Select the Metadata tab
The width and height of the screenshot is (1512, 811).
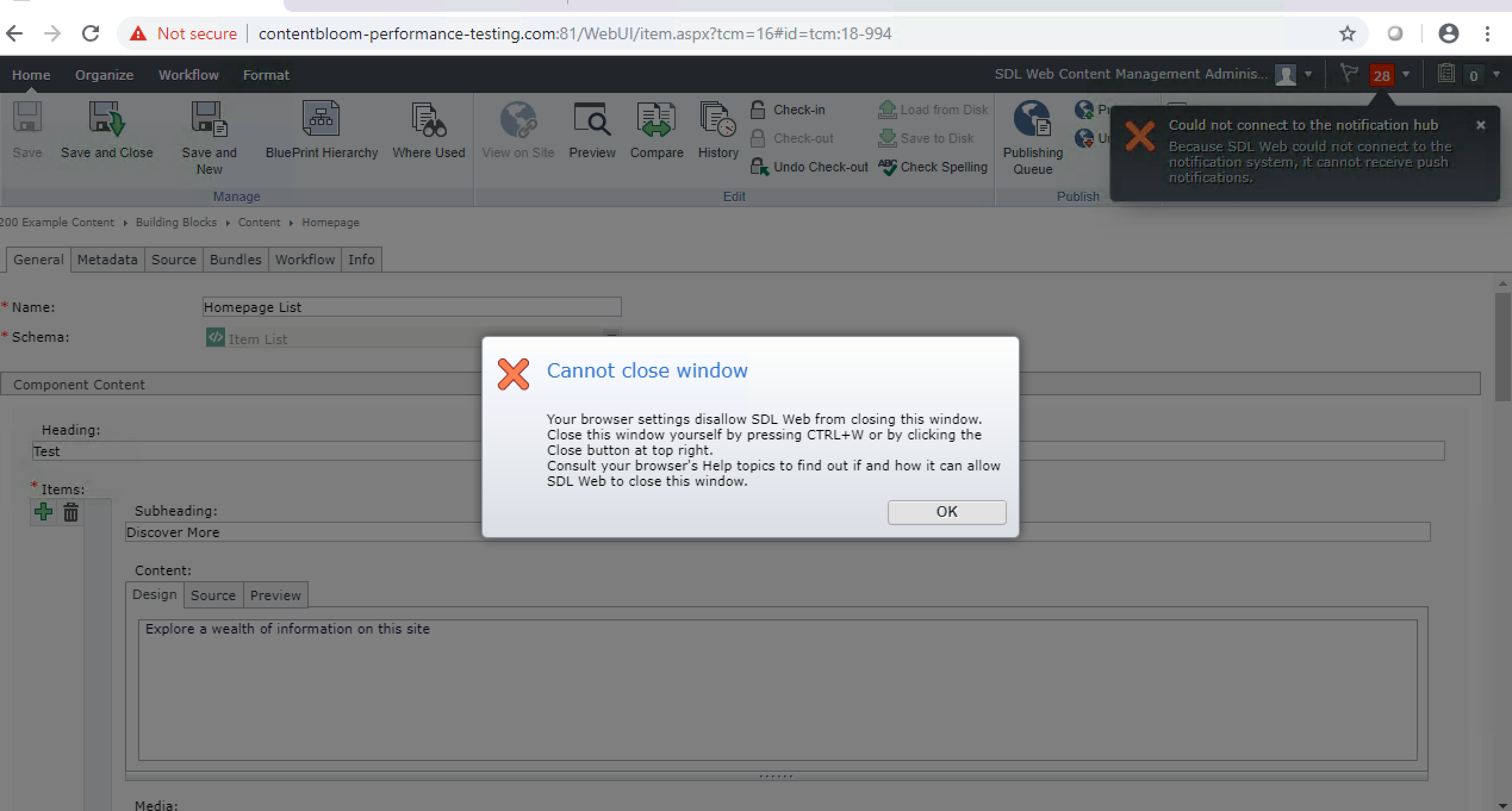pyautogui.click(x=108, y=259)
